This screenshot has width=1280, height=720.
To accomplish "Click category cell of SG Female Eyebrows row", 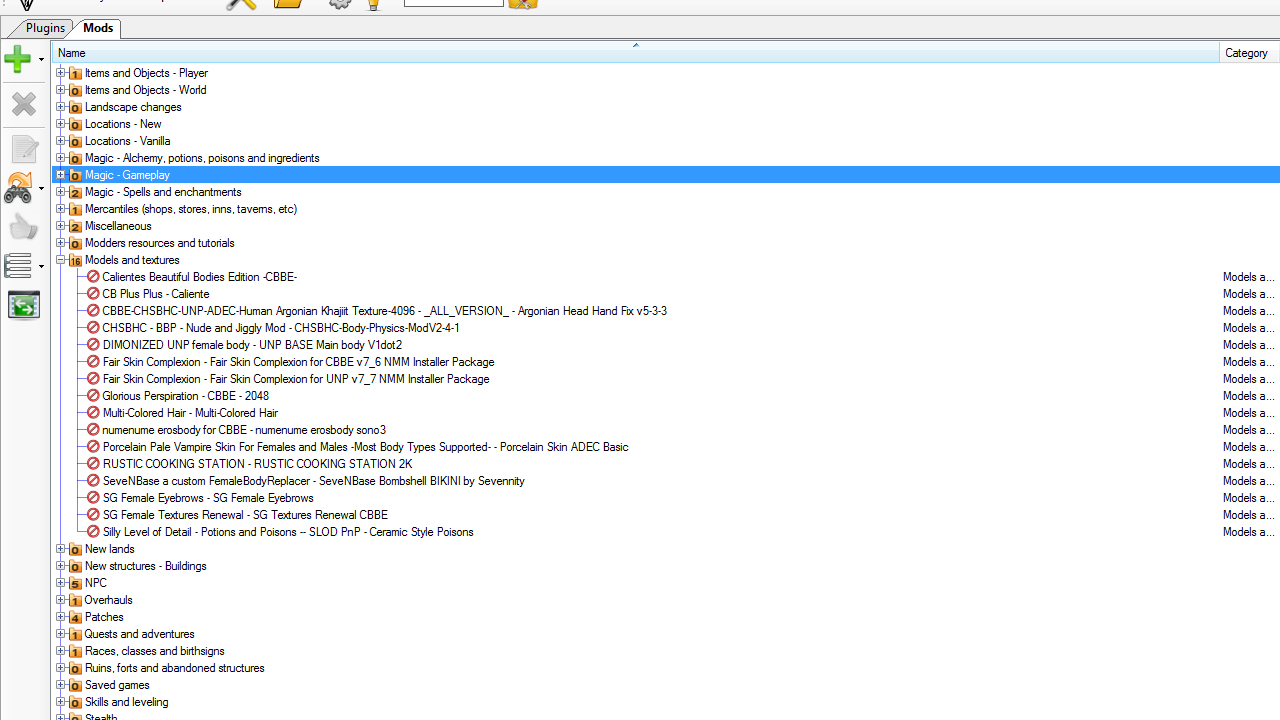I will (1249, 498).
